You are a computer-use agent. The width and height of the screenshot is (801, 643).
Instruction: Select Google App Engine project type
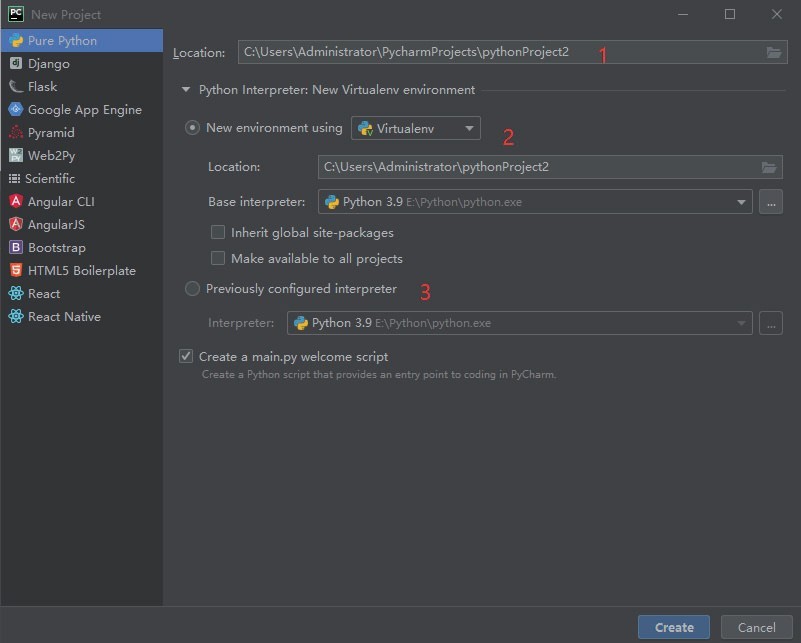point(82,109)
